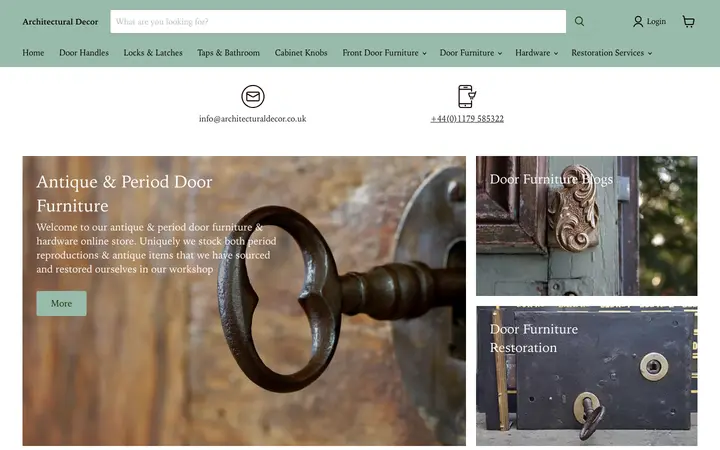Viewport: 720px width, 450px height.
Task: Click the Antique & Period Door Furniture heading
Action: coord(124,194)
